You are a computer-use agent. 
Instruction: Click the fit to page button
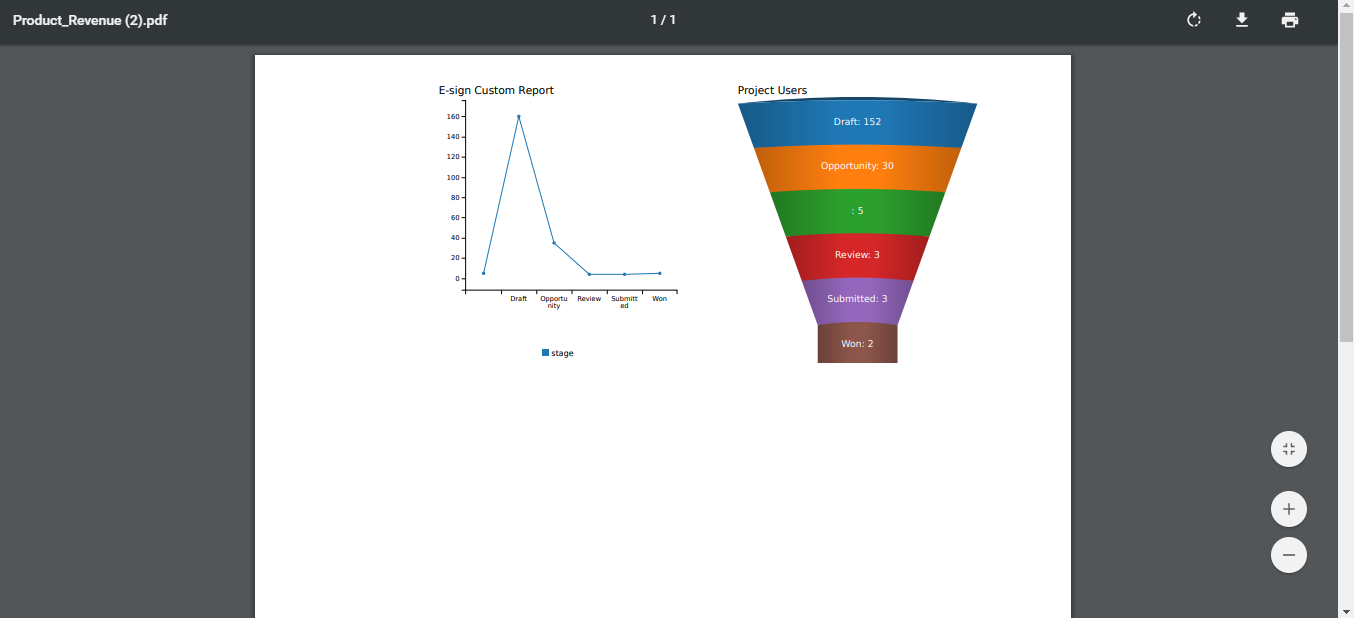[x=1288, y=449]
